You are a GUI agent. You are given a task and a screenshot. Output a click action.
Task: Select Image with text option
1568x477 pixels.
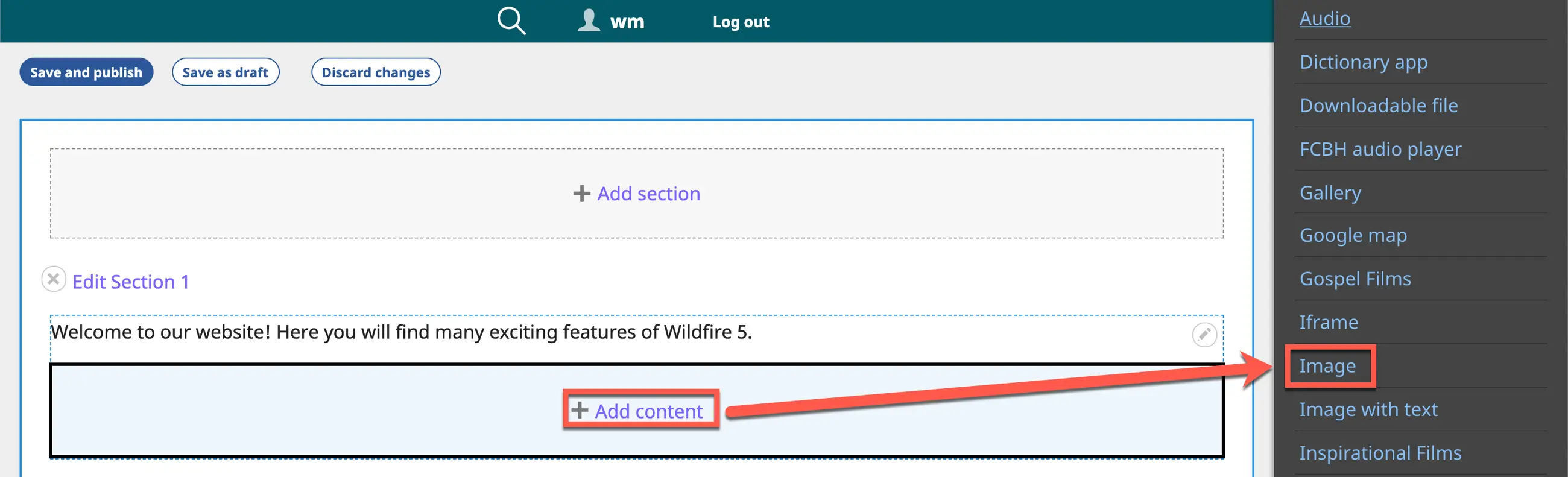point(1368,409)
